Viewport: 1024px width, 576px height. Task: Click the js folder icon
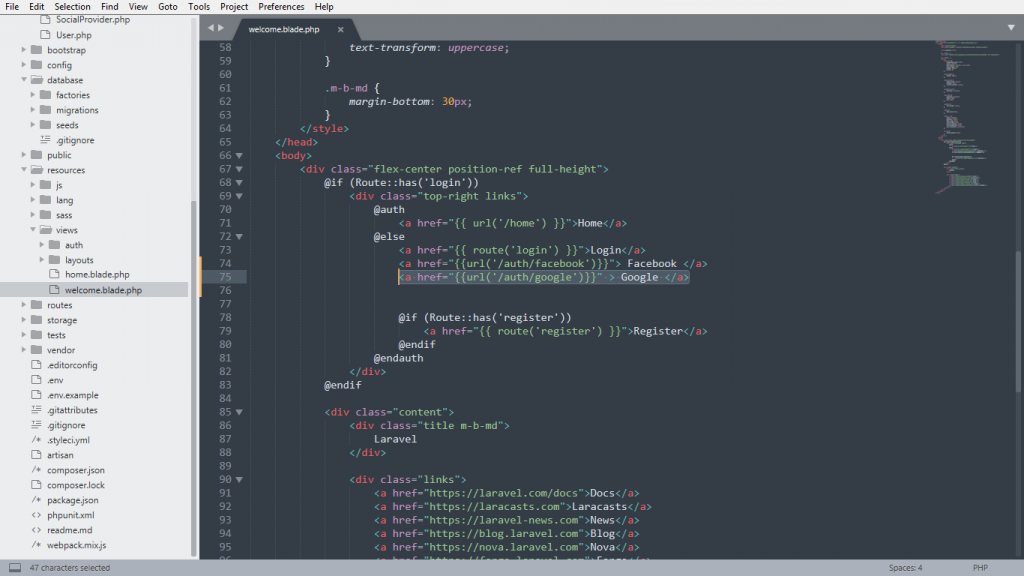(x=46, y=185)
